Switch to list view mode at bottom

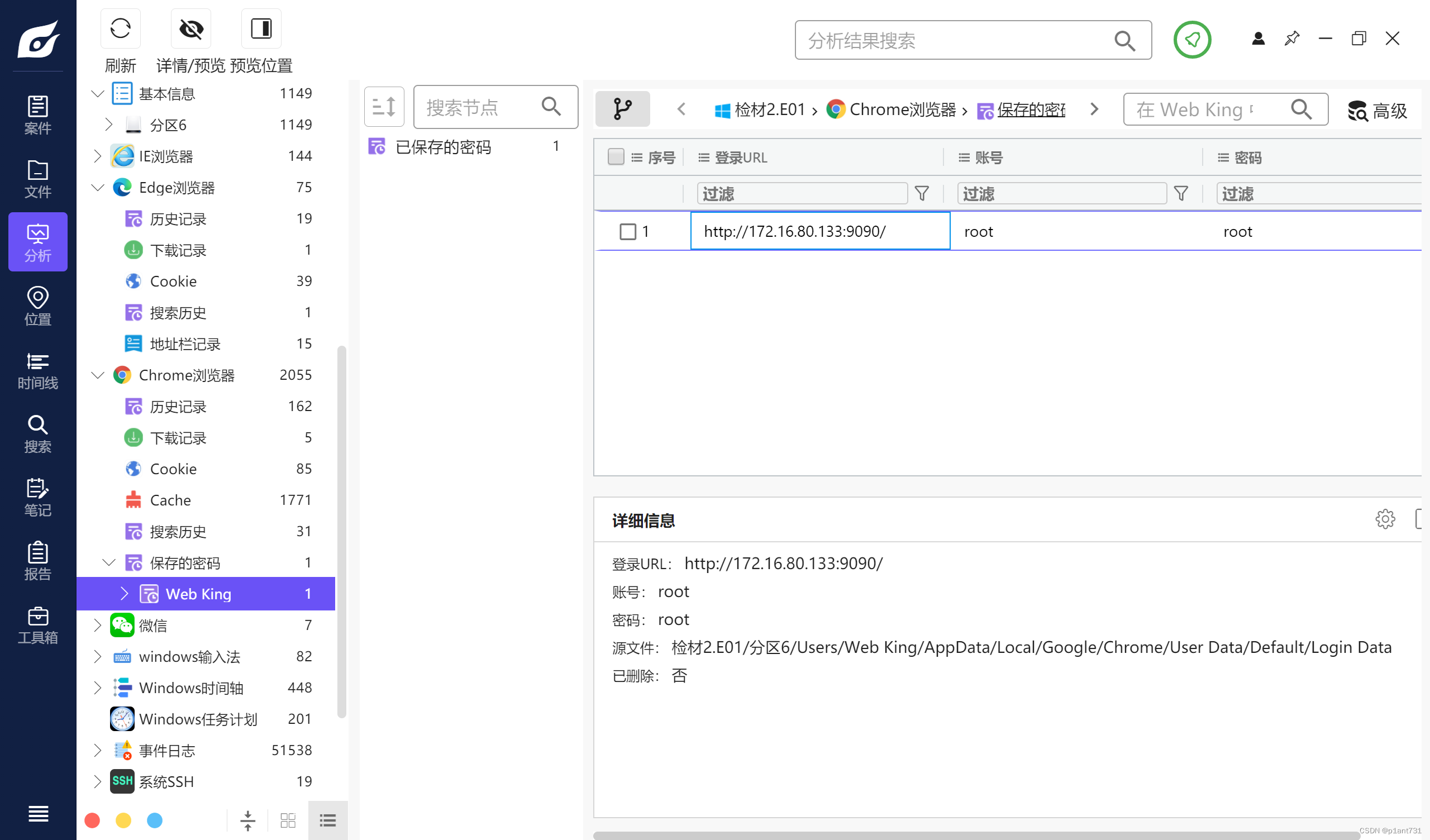click(x=327, y=820)
